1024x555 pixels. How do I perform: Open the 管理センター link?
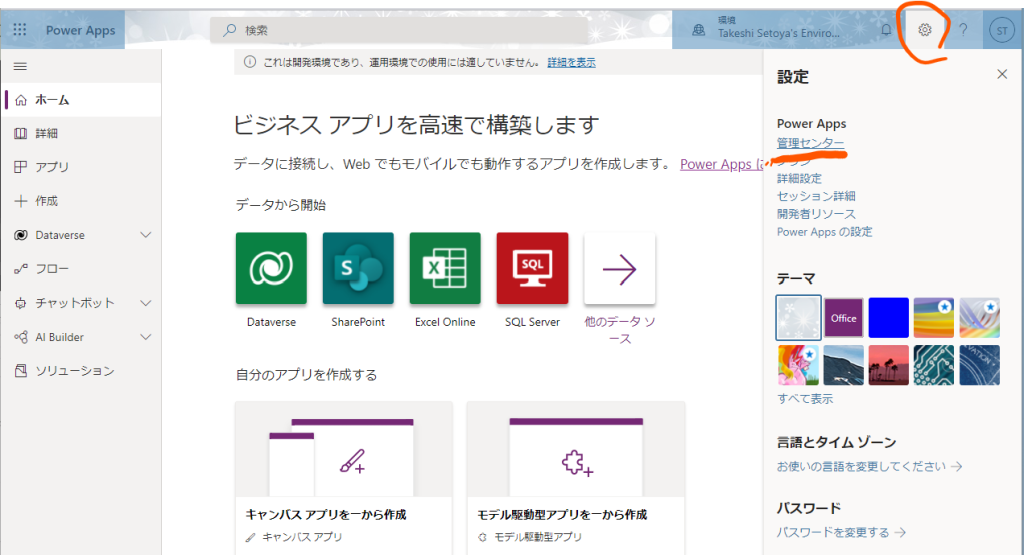[x=810, y=142]
